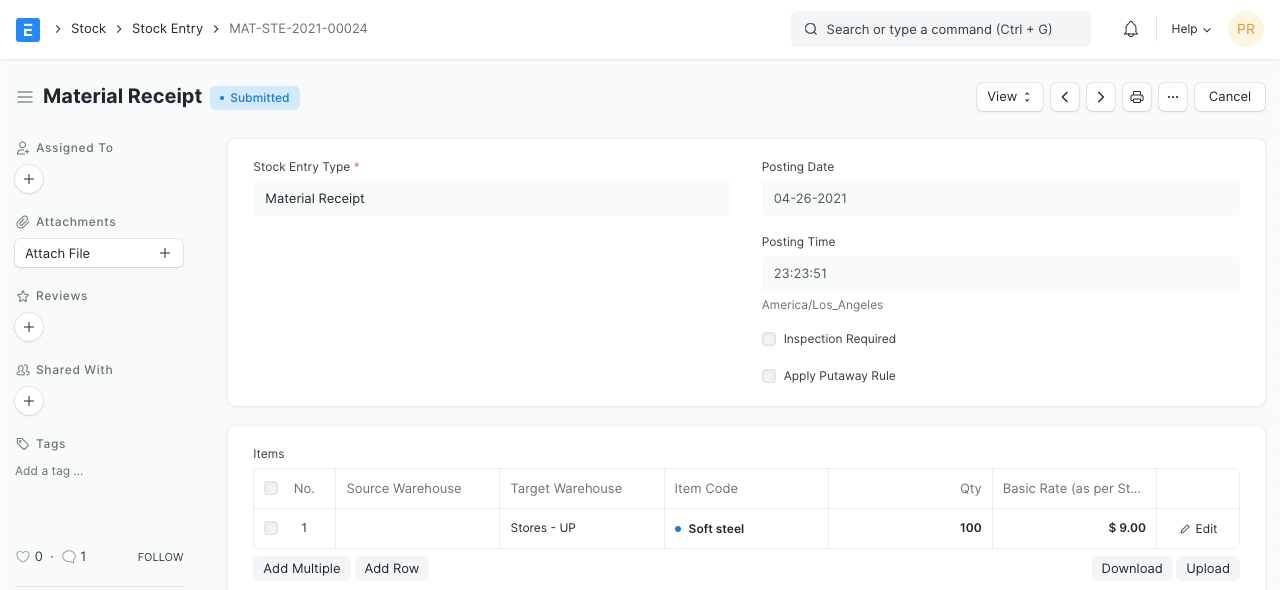Open the notifications bell

pos(1131,29)
